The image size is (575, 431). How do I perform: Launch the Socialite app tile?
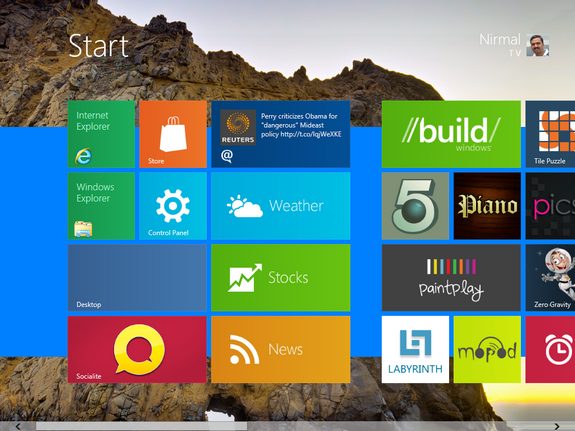click(137, 349)
